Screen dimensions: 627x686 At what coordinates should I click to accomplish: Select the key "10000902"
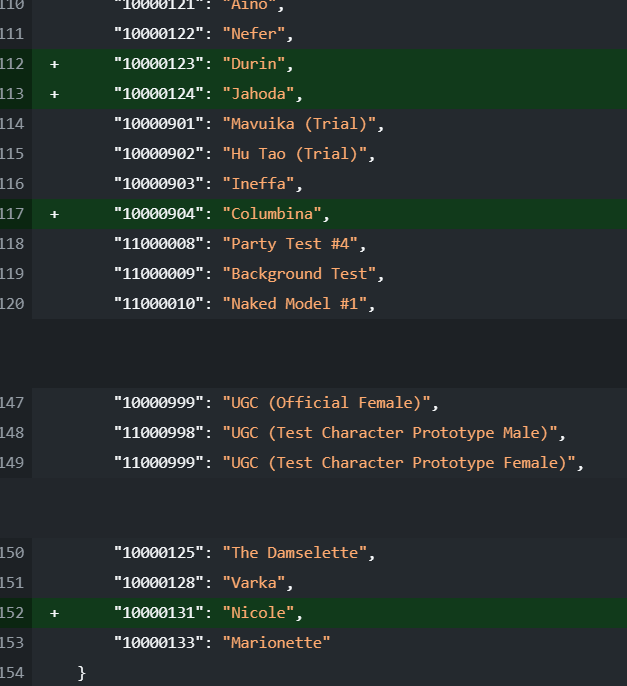point(158,154)
